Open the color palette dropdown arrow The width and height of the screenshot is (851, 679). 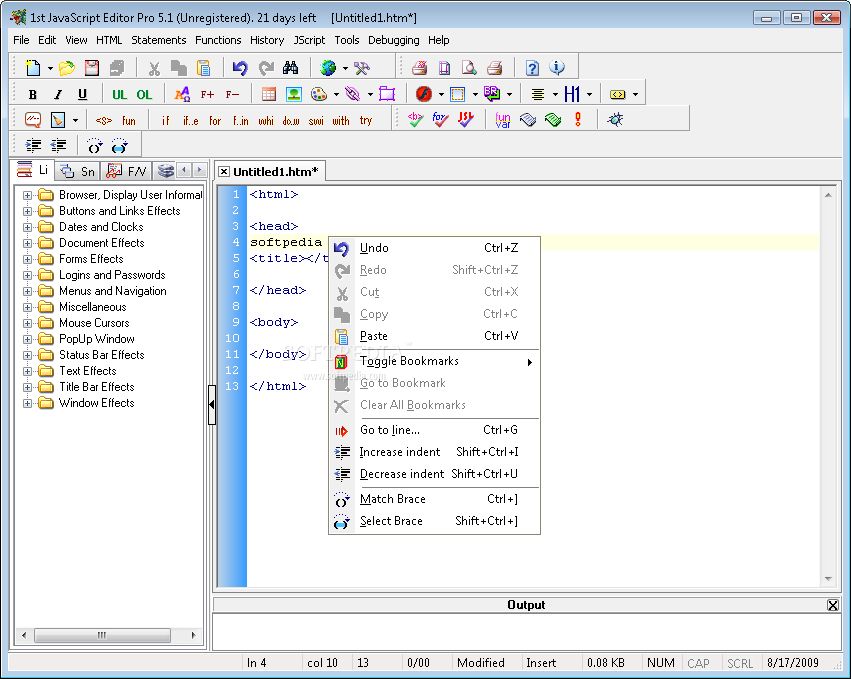(x=335, y=95)
